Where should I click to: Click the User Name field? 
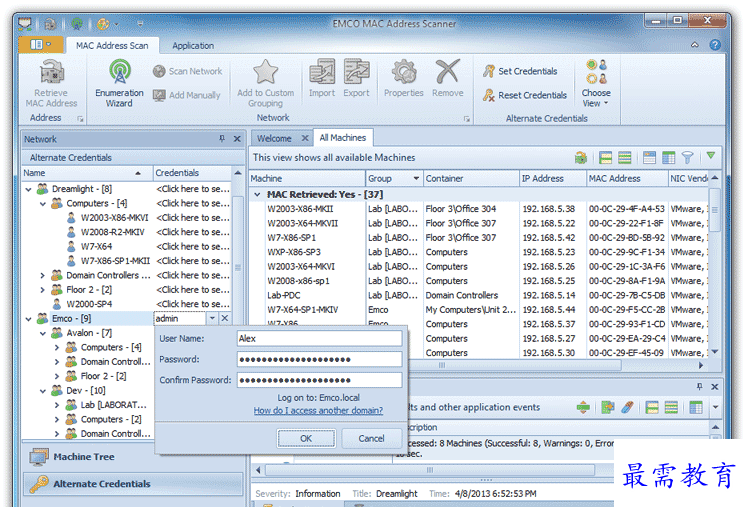[x=319, y=338]
